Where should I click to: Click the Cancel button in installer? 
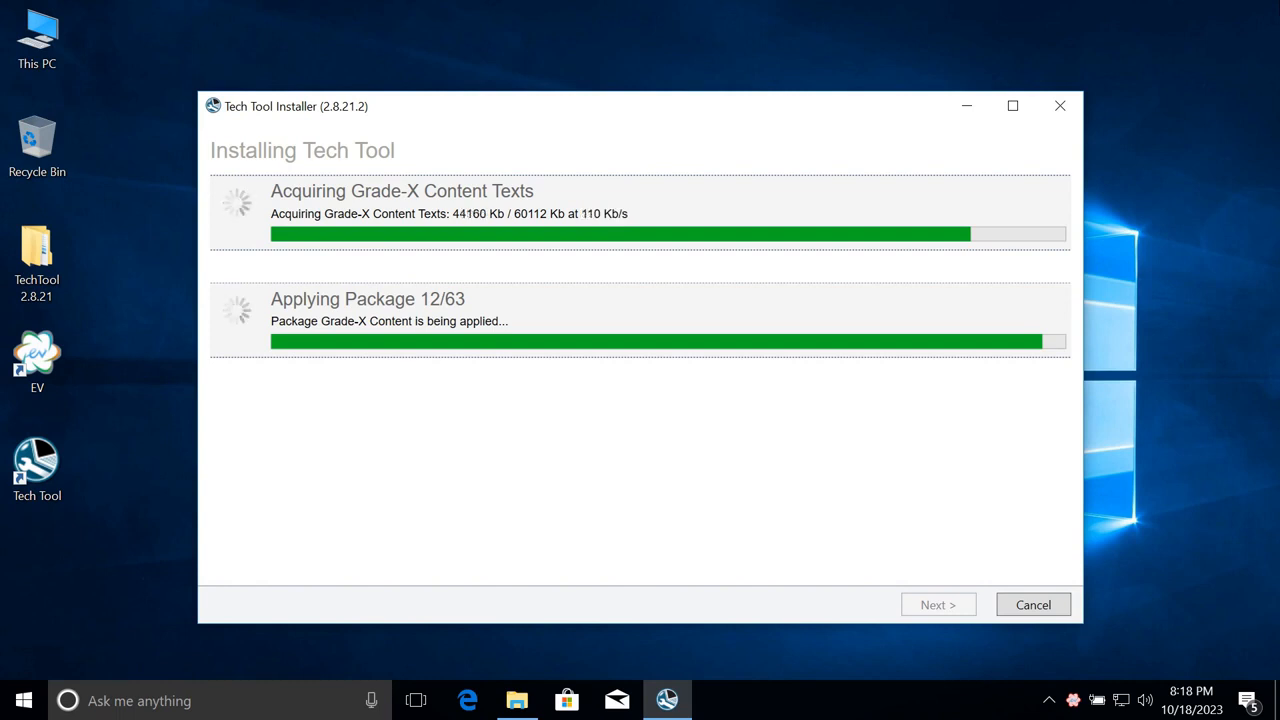[1033, 605]
